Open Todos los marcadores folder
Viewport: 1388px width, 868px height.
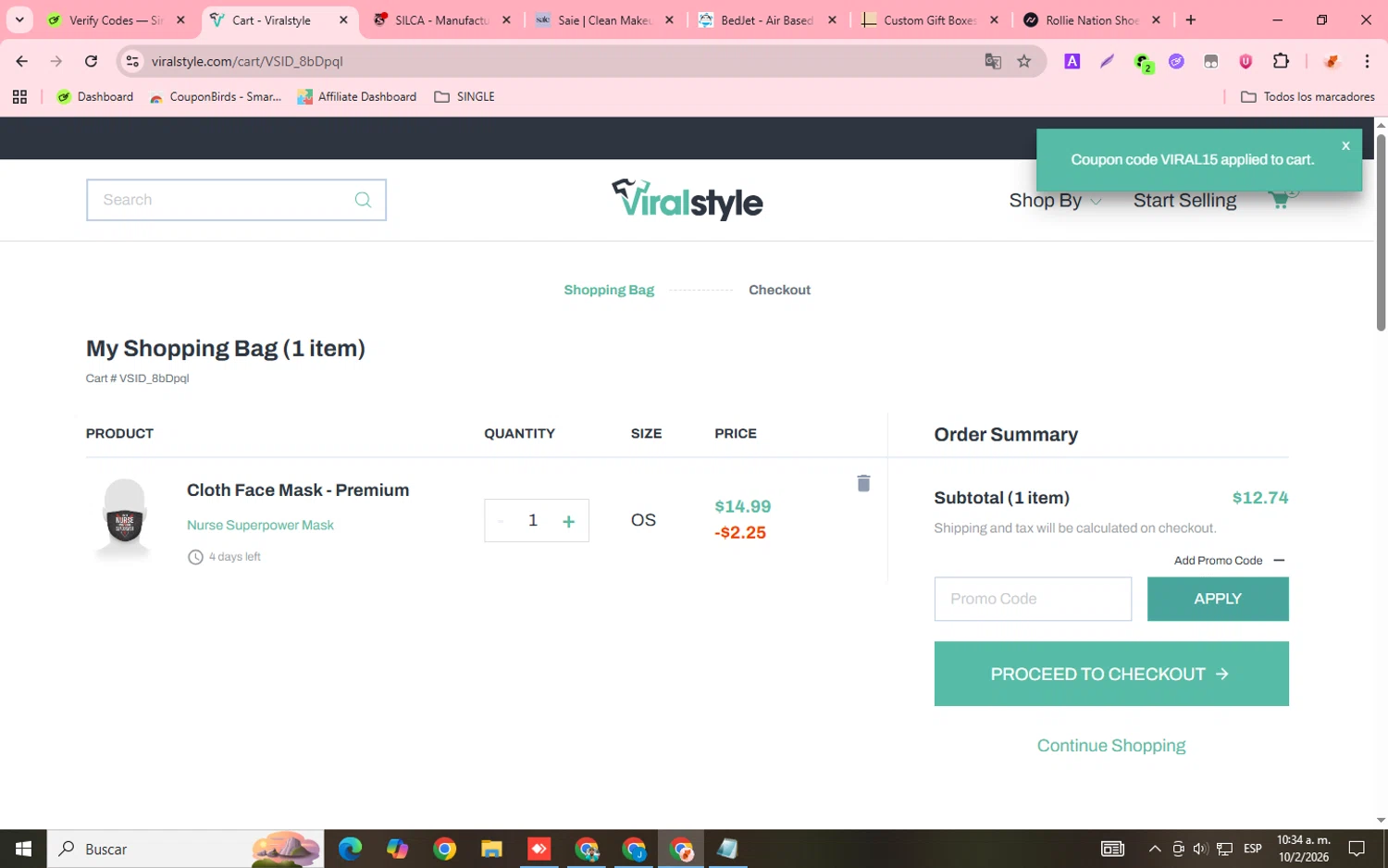click(x=1307, y=96)
